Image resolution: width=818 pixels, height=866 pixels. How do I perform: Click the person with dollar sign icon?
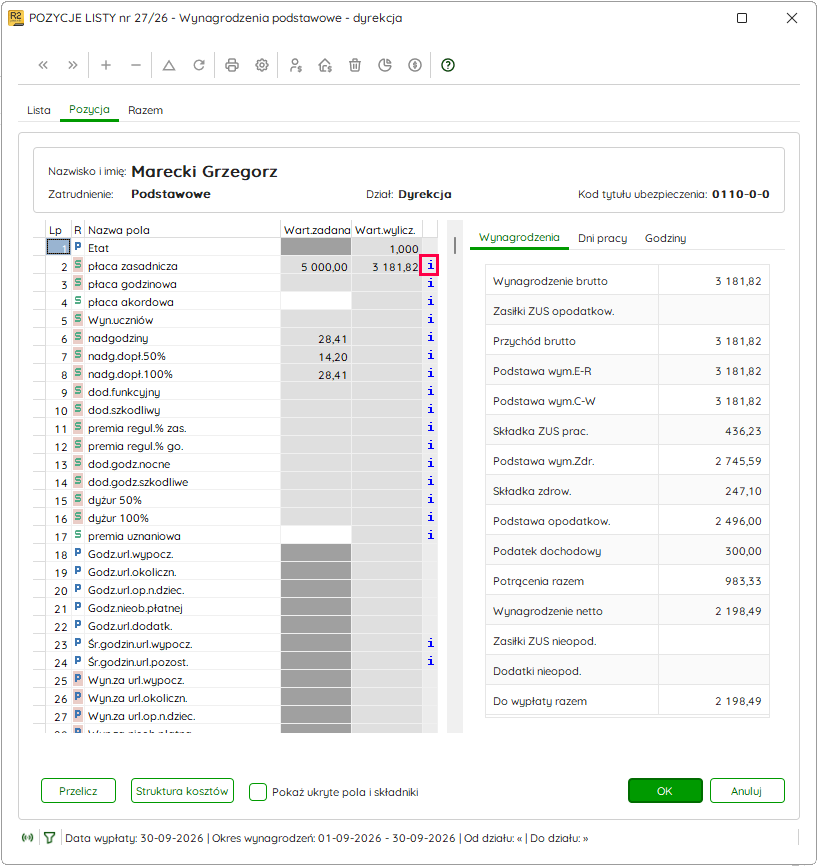point(295,65)
